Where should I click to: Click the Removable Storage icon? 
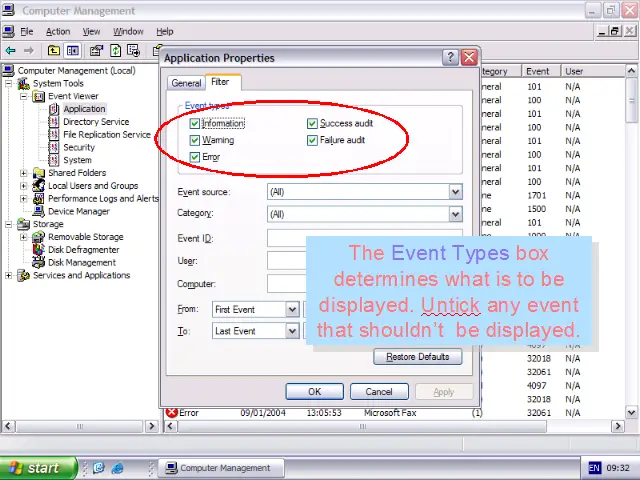(39, 237)
